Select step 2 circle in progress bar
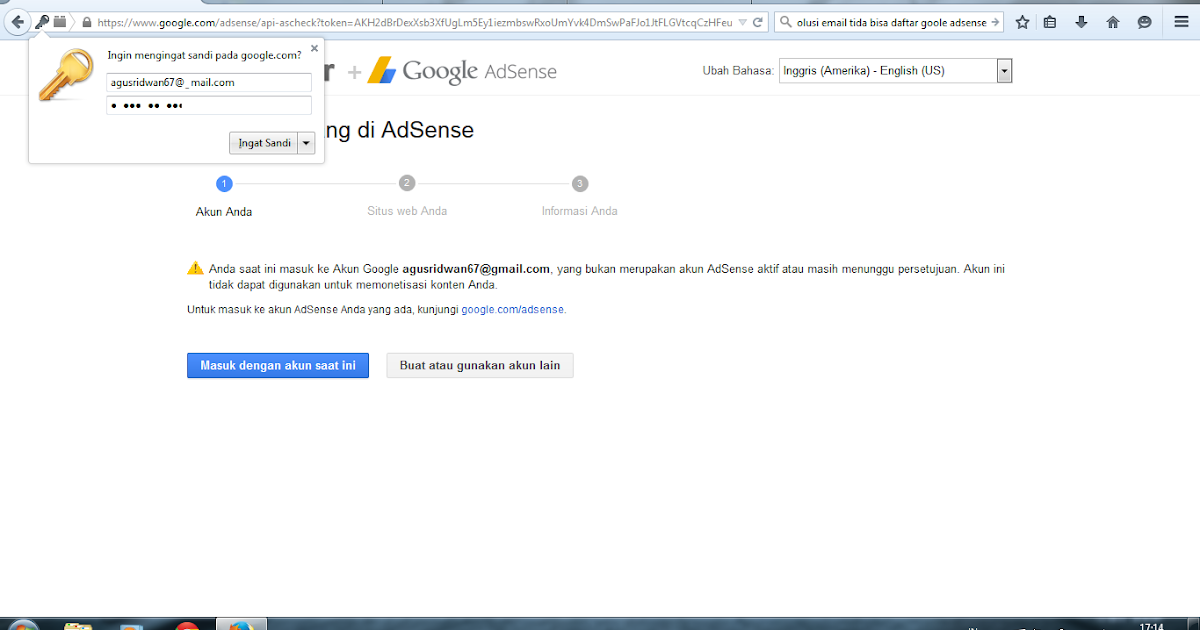The image size is (1200, 630). click(x=406, y=183)
